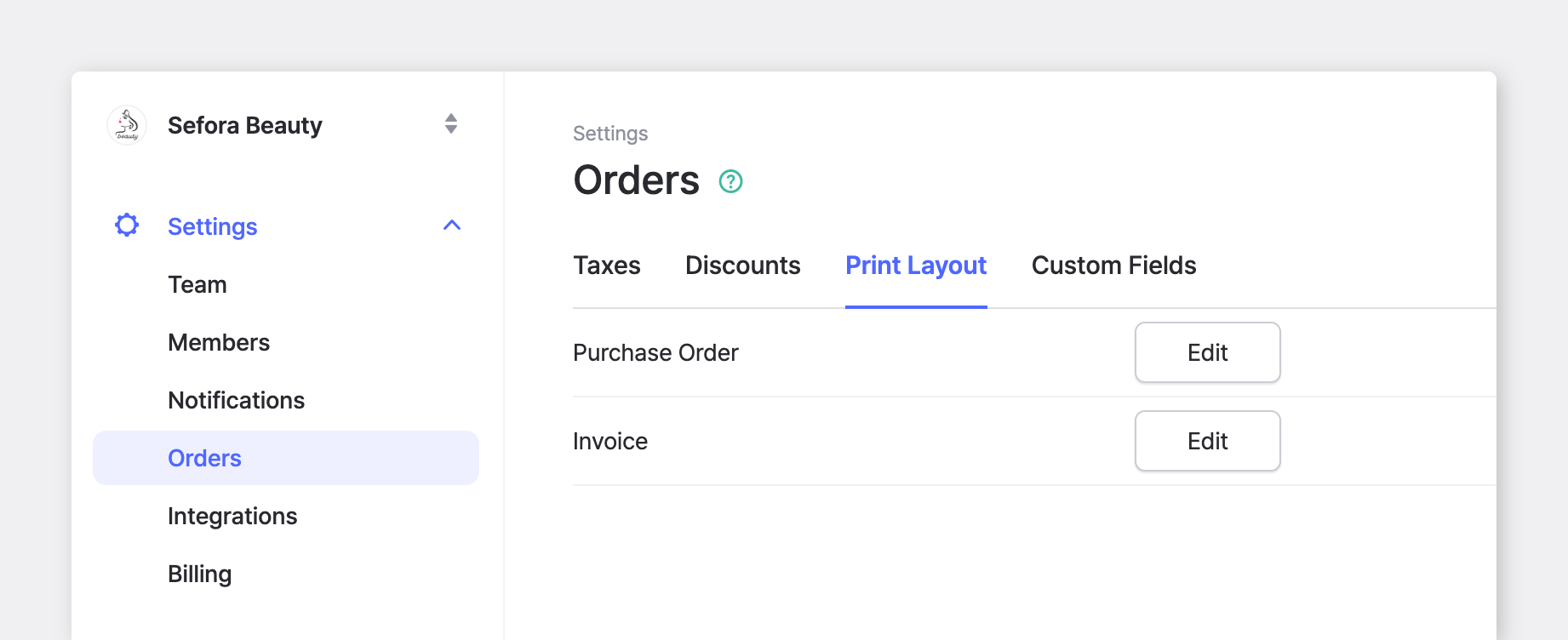Open Integrations settings page
The width and height of the screenshot is (1568, 640).
(232, 516)
